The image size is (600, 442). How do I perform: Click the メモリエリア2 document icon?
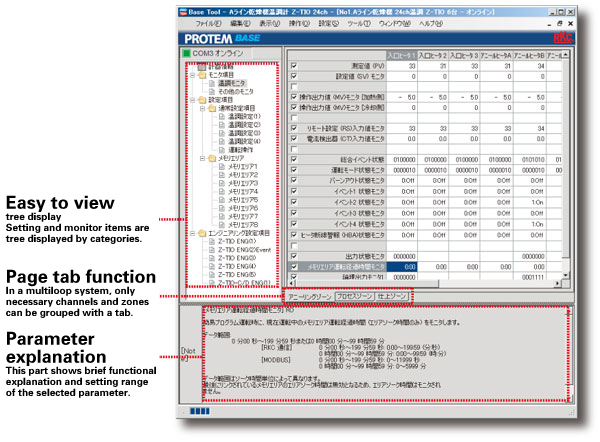pos(222,175)
